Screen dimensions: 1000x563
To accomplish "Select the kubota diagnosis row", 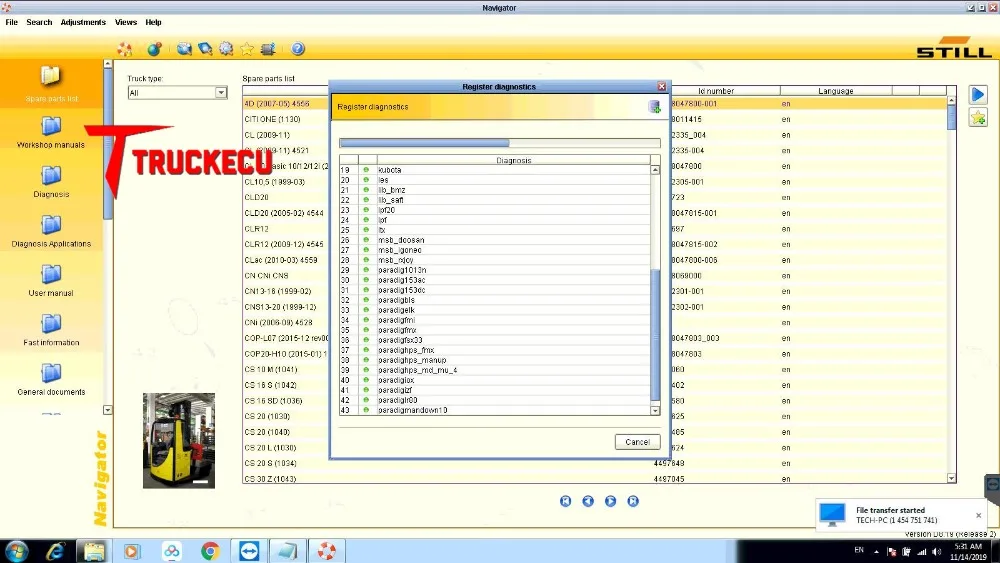I will coord(495,170).
